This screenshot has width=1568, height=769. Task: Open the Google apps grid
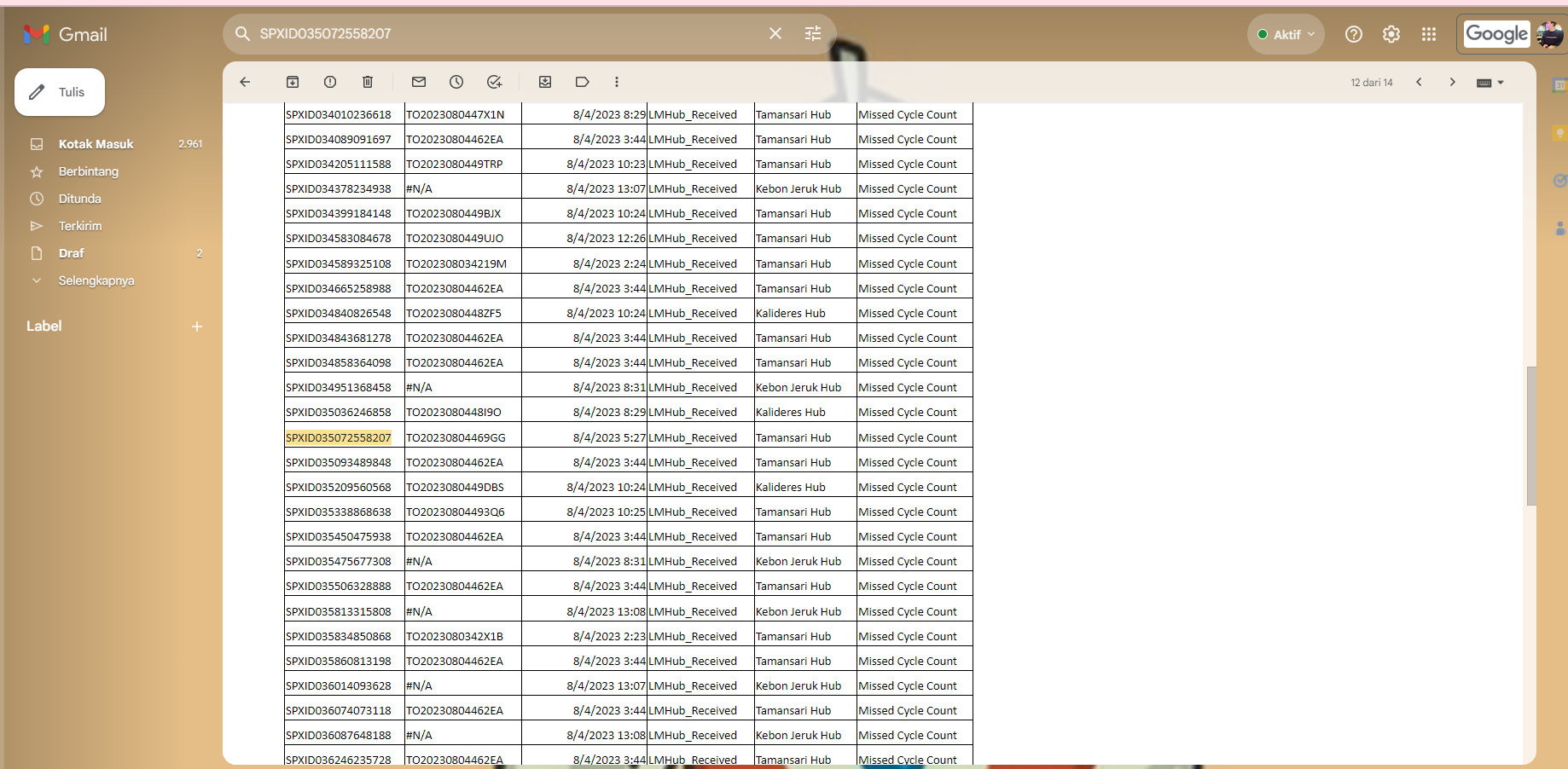pos(1429,34)
